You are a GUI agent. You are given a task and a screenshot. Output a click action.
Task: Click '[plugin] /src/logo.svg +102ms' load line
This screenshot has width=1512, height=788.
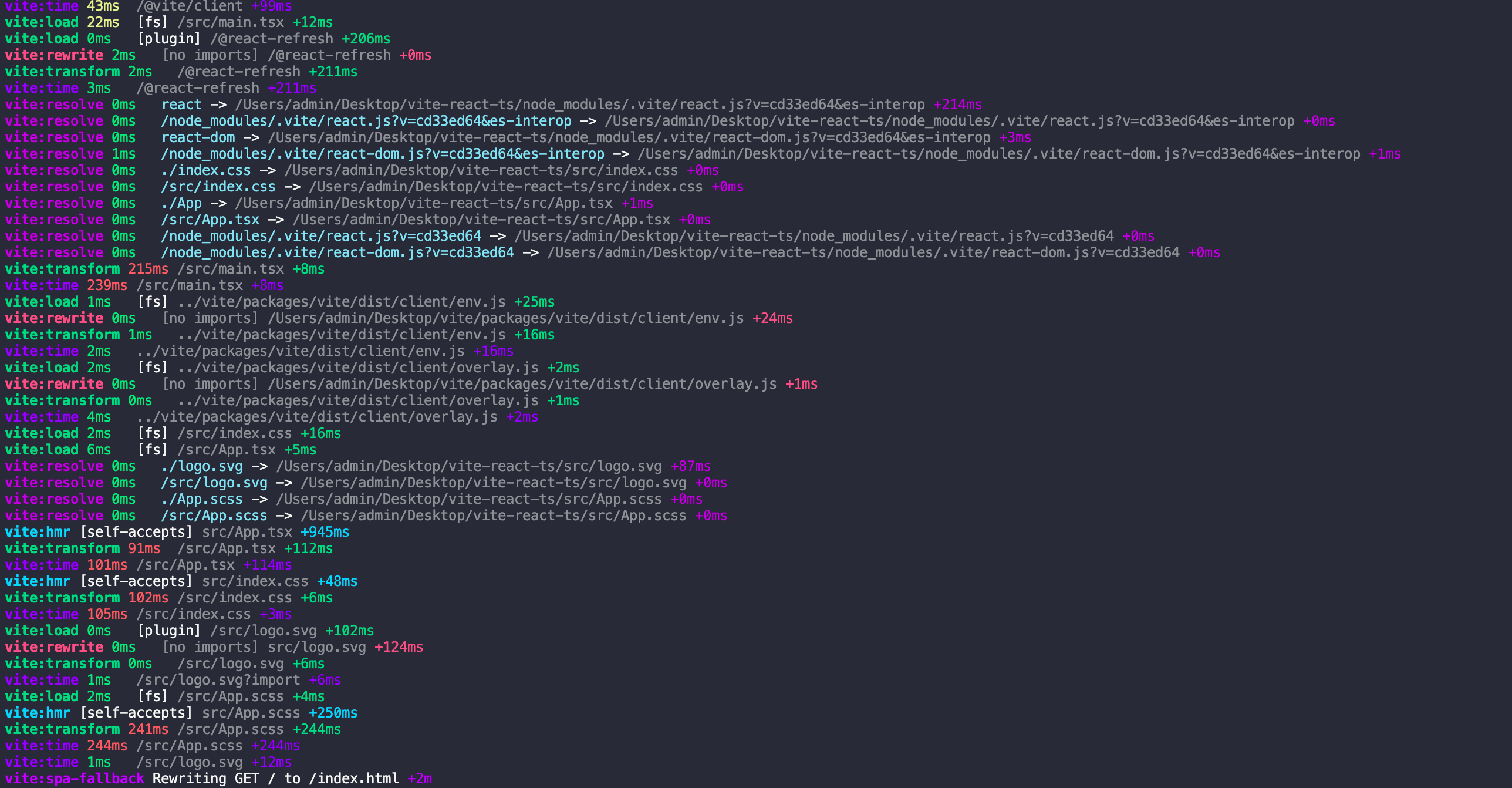coord(255,631)
